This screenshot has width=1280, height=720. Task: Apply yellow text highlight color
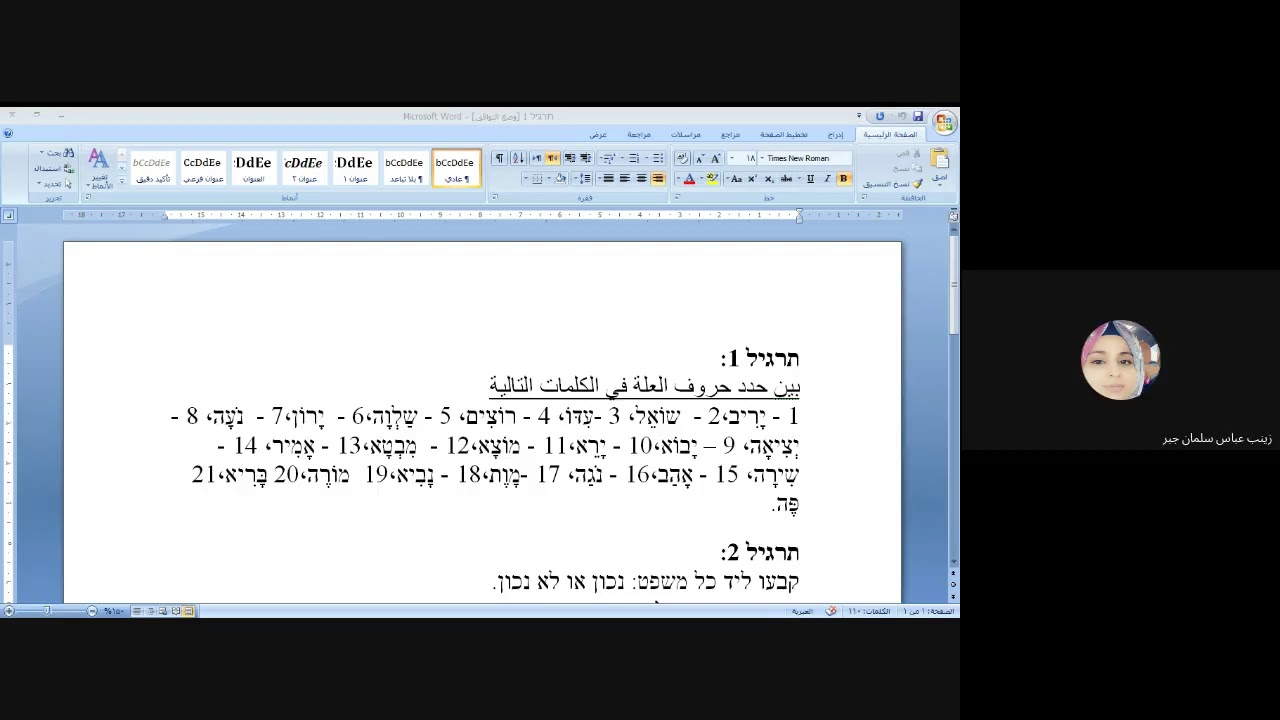pos(712,179)
